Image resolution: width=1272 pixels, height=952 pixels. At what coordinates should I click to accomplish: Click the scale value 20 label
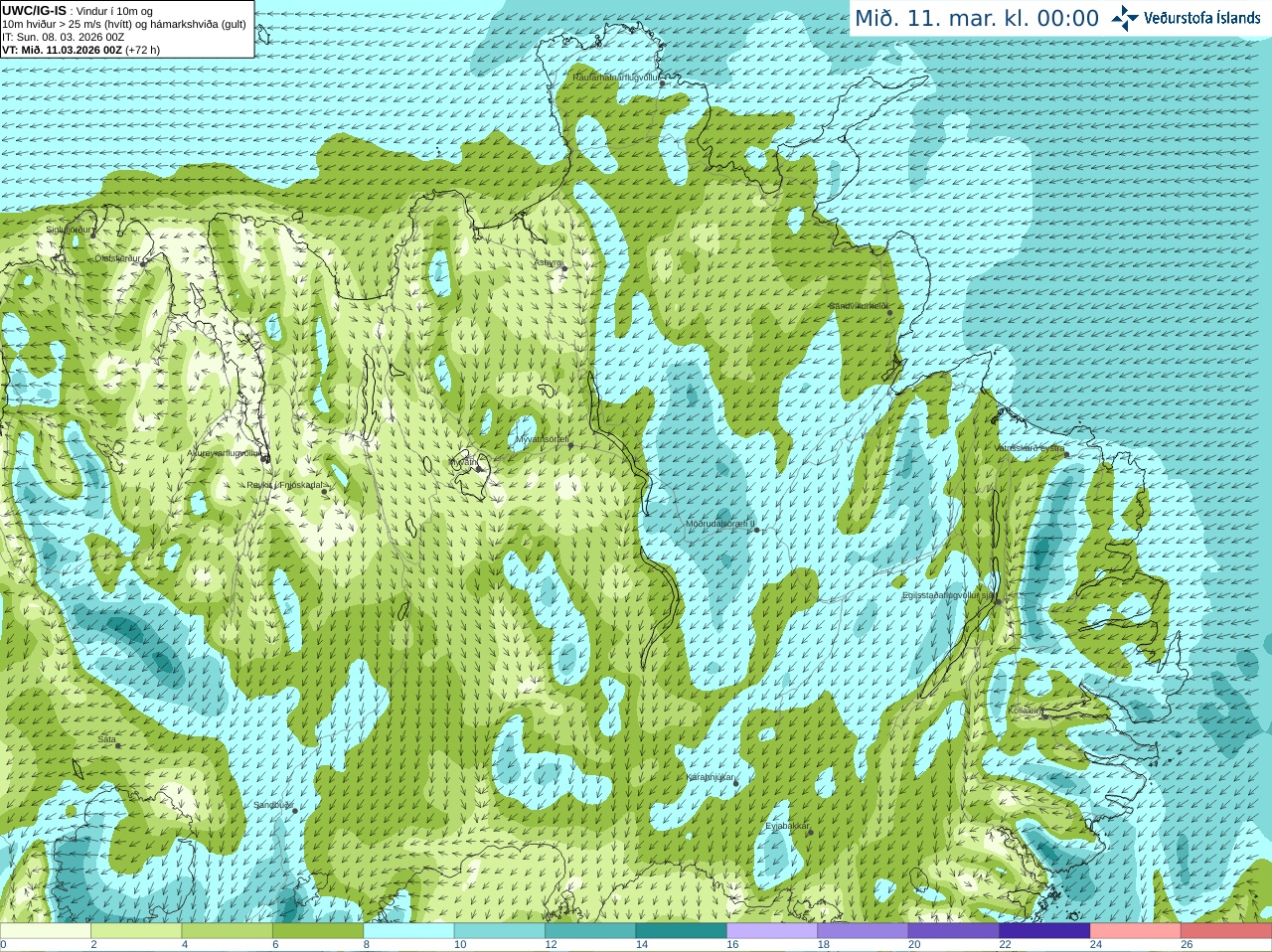tap(914, 945)
